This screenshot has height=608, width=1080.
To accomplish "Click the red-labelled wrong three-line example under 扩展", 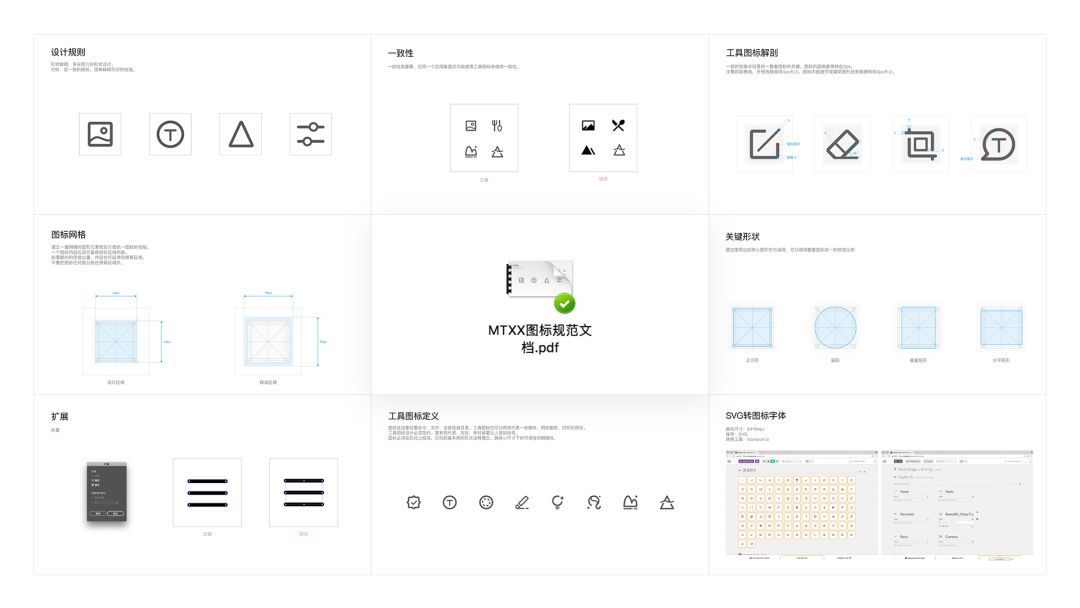I will (x=304, y=492).
